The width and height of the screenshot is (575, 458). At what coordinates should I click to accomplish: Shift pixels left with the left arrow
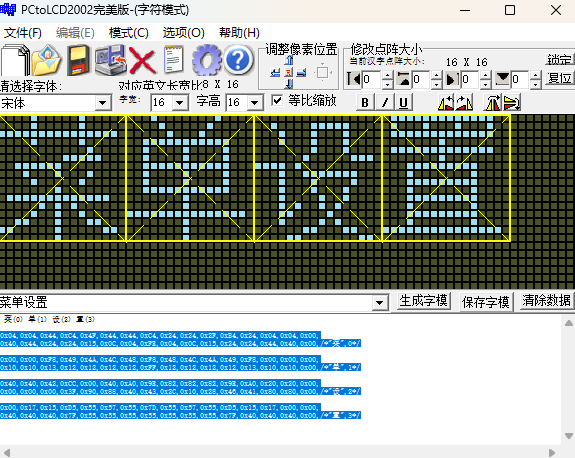(x=275, y=73)
